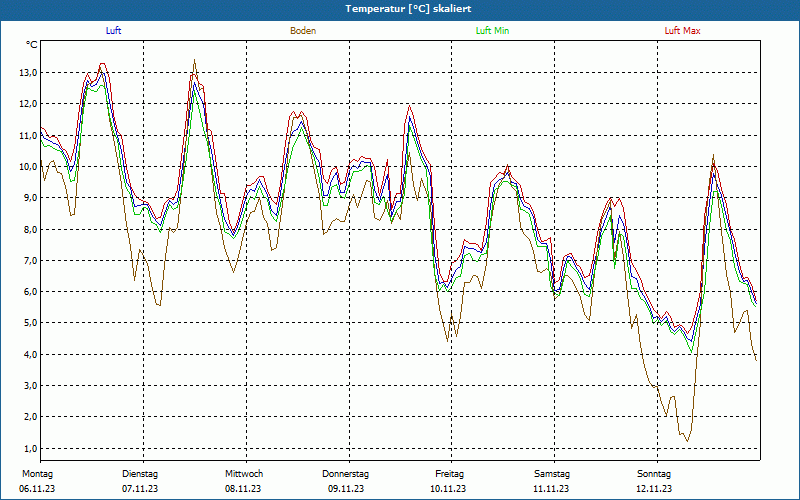Image resolution: width=800 pixels, height=500 pixels.
Task: Click the date '07.11.23'
Action: tap(140, 489)
